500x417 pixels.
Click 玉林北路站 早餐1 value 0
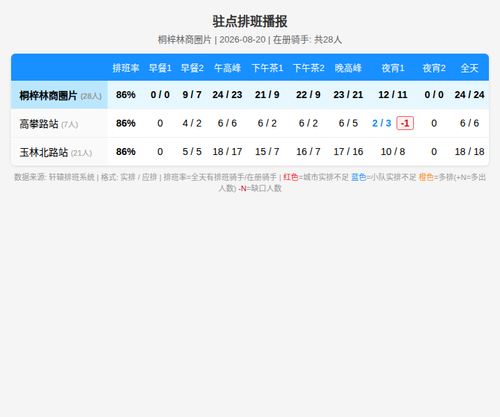pos(160,152)
